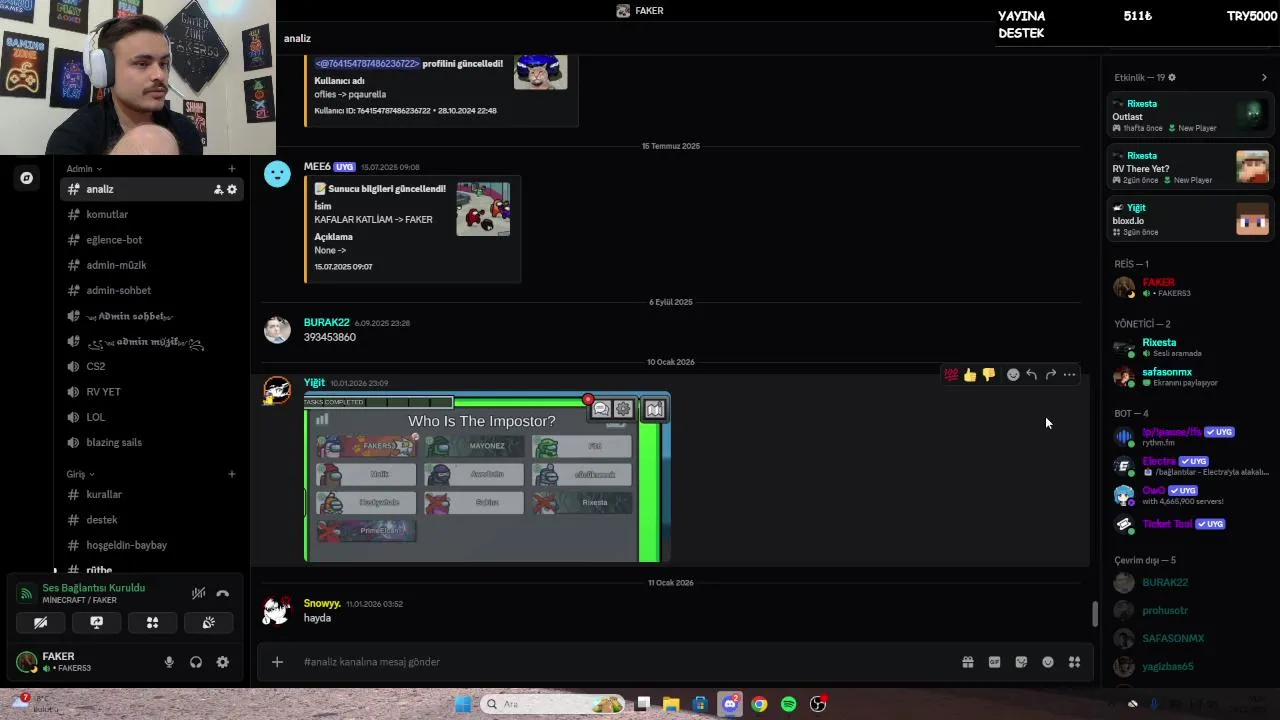Open File Explorer from the taskbar
The image size is (1280, 720).
[x=671, y=704]
